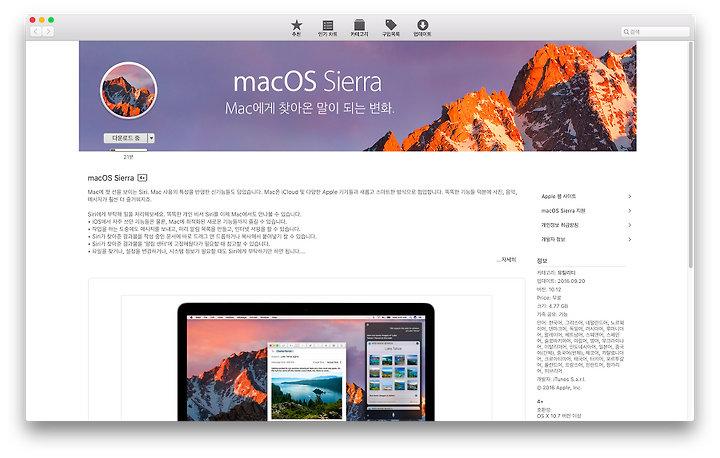Click the vertical scrollbar on the right

pyautogui.click(x=691, y=155)
